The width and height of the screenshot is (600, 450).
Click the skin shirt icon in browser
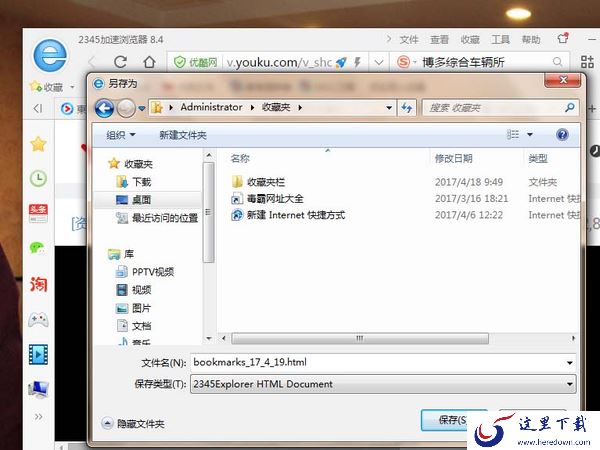coord(562,38)
